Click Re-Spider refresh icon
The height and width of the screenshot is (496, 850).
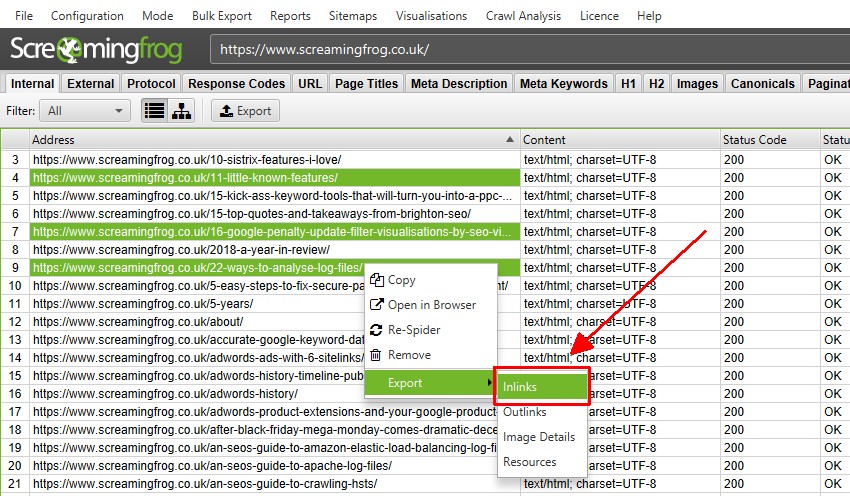[x=376, y=330]
